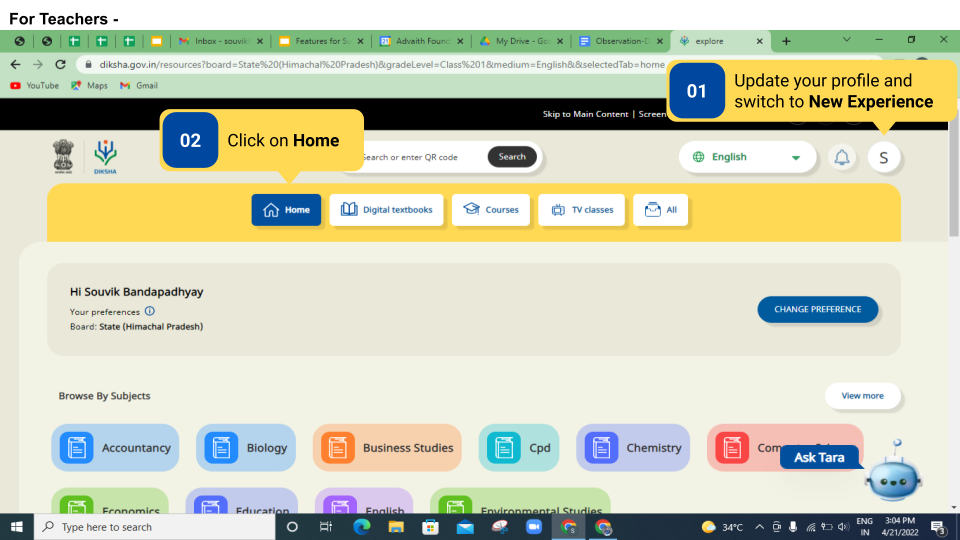
Task: Click the View more button
Action: click(x=862, y=396)
